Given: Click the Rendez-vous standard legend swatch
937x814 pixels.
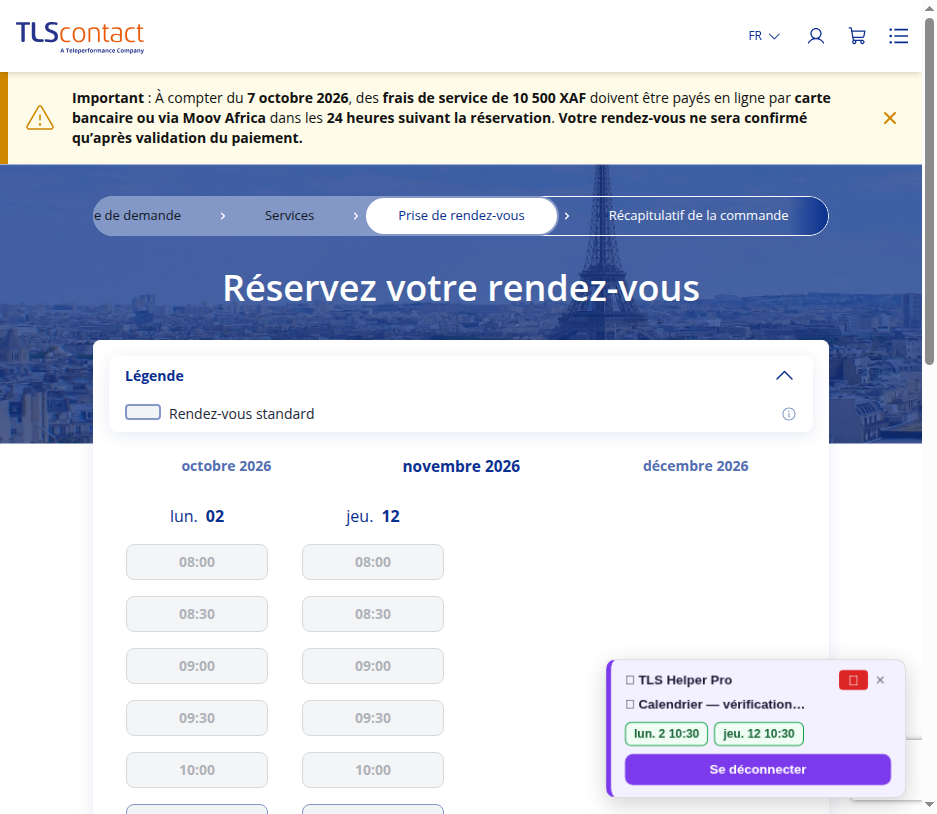Looking at the screenshot, I should tap(143, 412).
